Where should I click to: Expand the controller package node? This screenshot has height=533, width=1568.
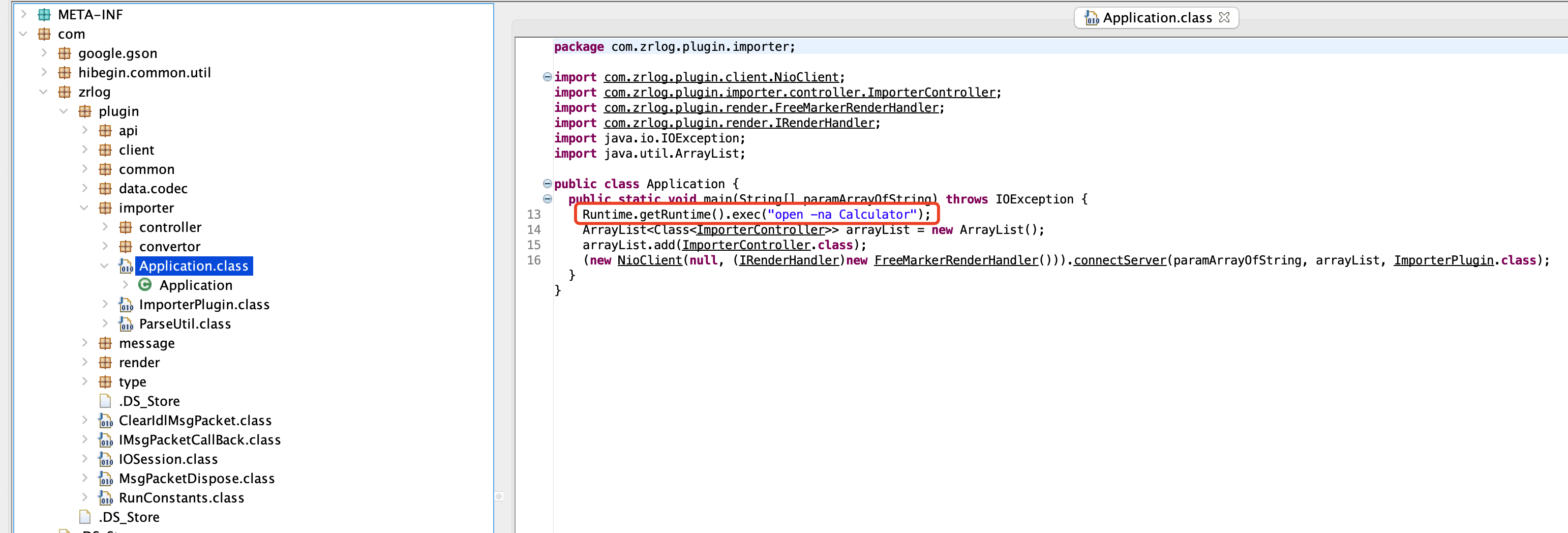[x=105, y=227]
